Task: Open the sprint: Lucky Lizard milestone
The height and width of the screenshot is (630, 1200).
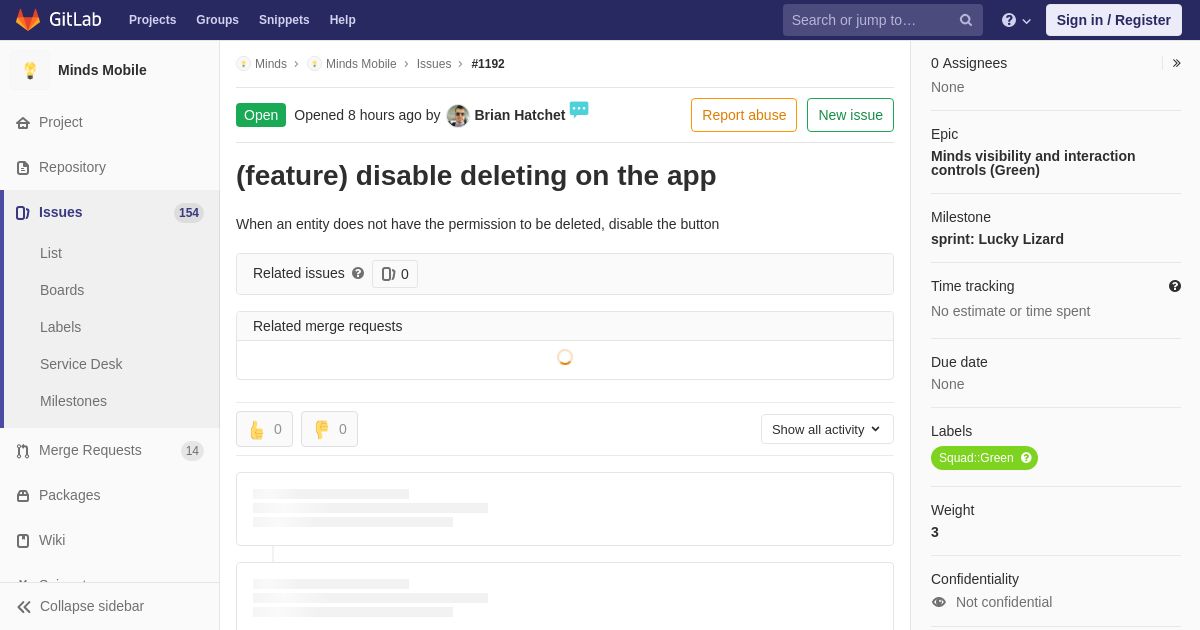Action: [x=997, y=239]
